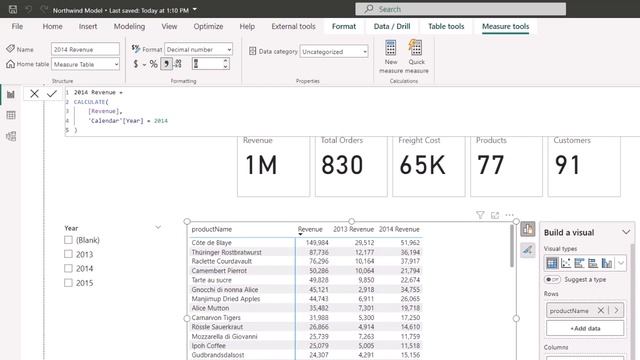Click the decimal places stepper field

211,63
